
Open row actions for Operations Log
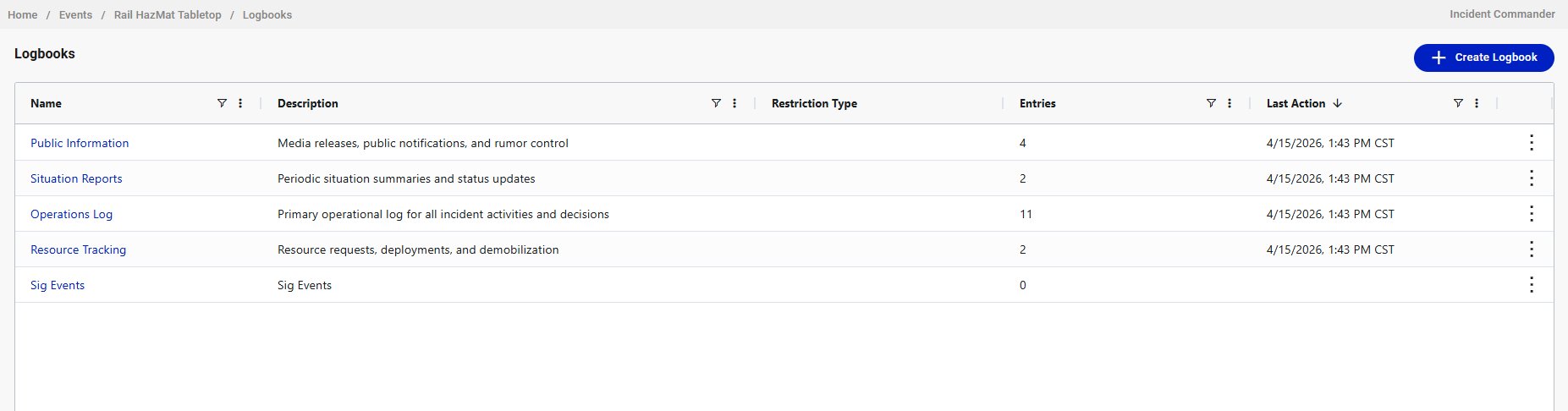1532,214
